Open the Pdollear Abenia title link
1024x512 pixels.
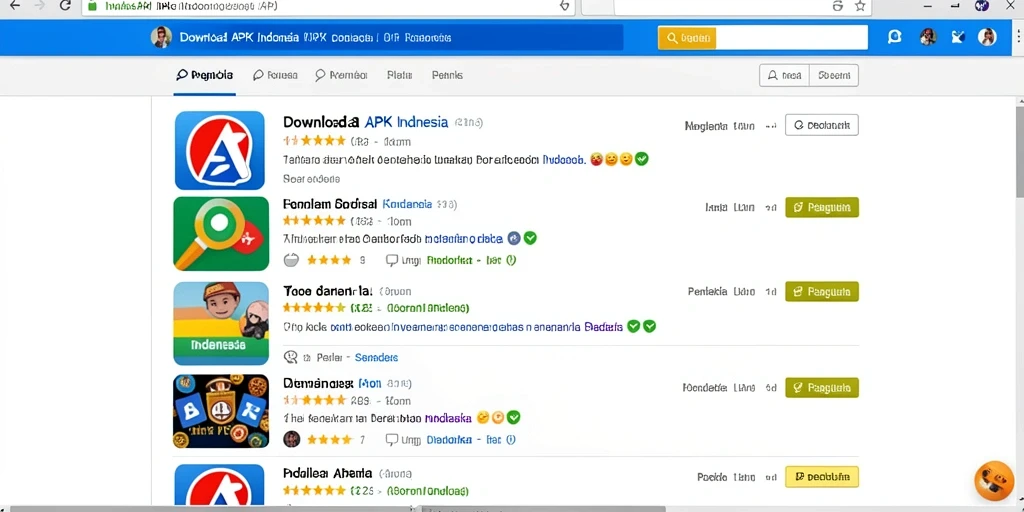[327, 473]
